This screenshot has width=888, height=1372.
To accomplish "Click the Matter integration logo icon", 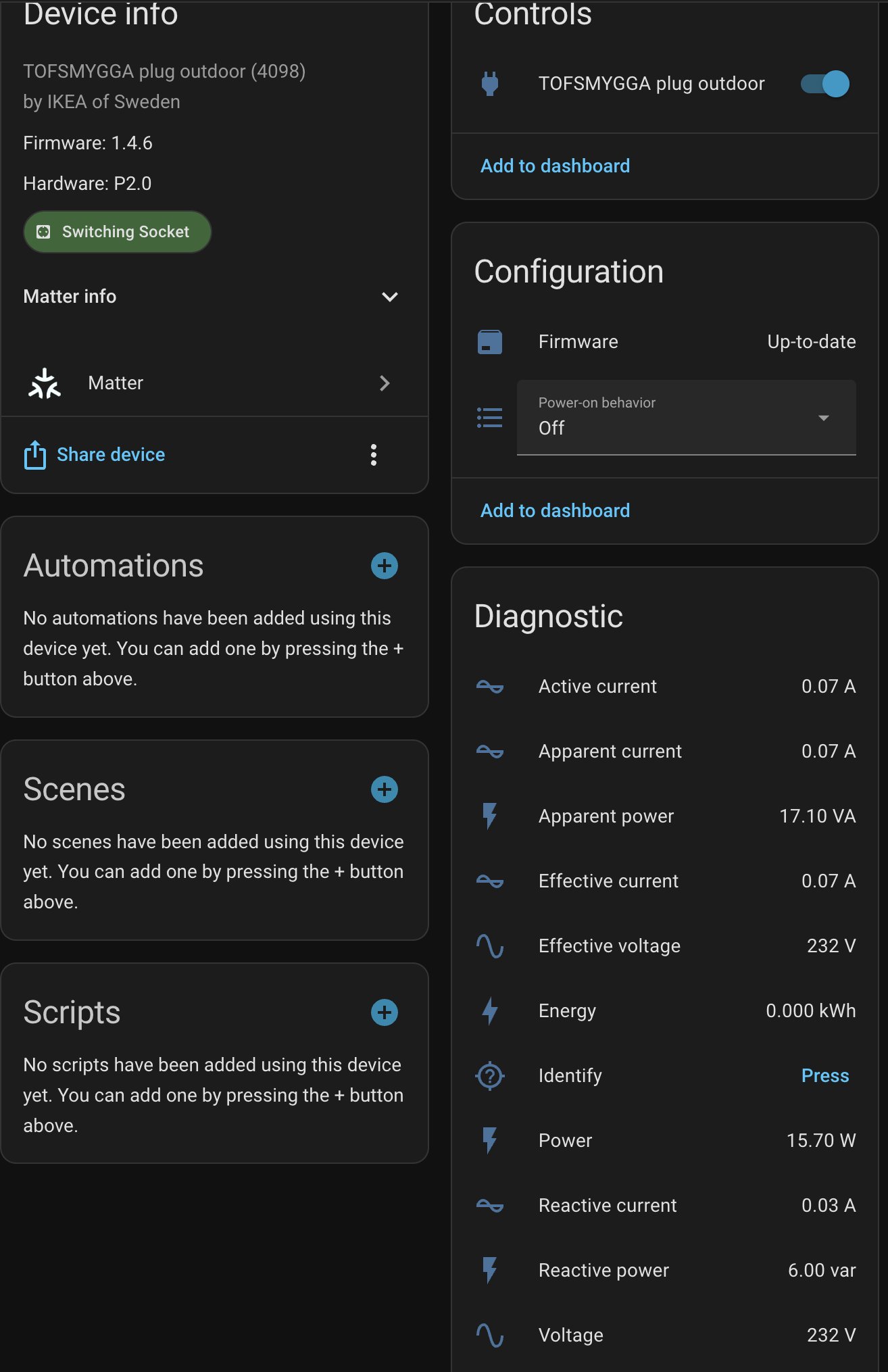I will click(45, 383).
